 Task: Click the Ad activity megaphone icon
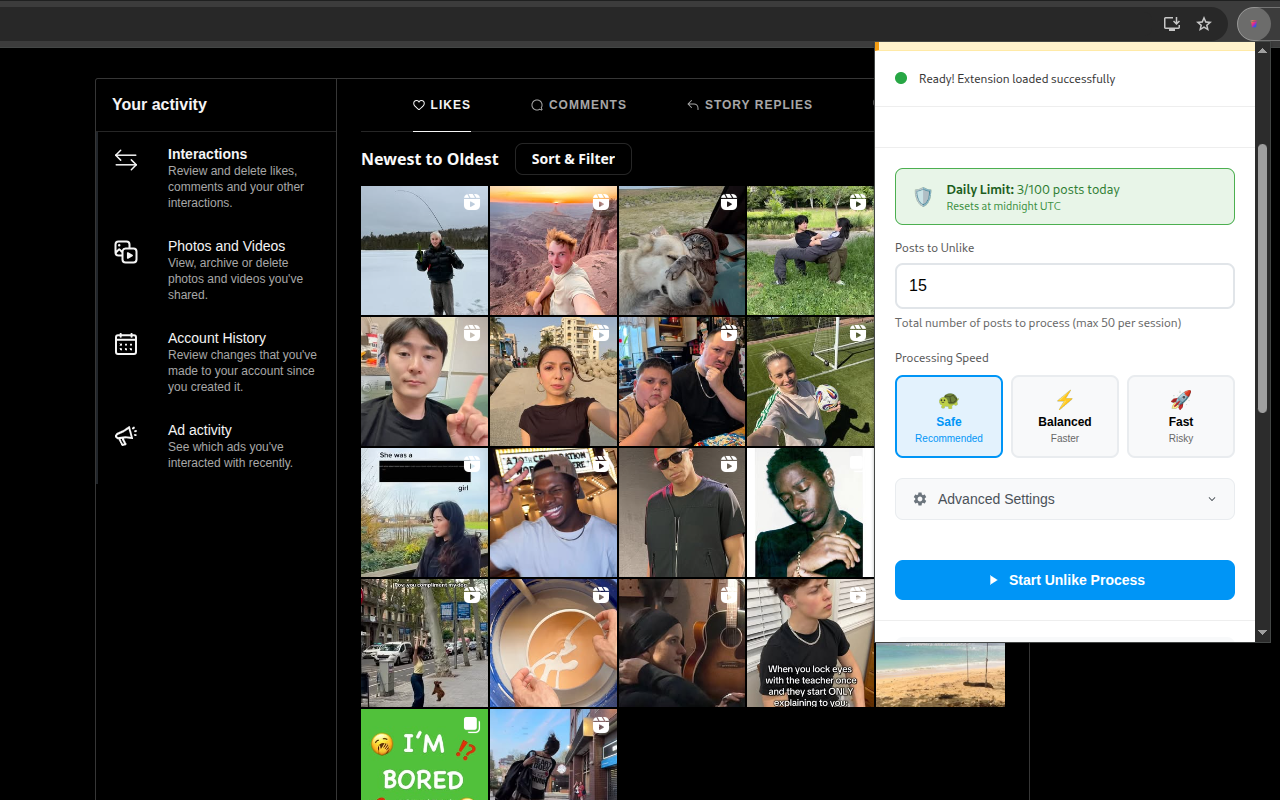tap(126, 436)
